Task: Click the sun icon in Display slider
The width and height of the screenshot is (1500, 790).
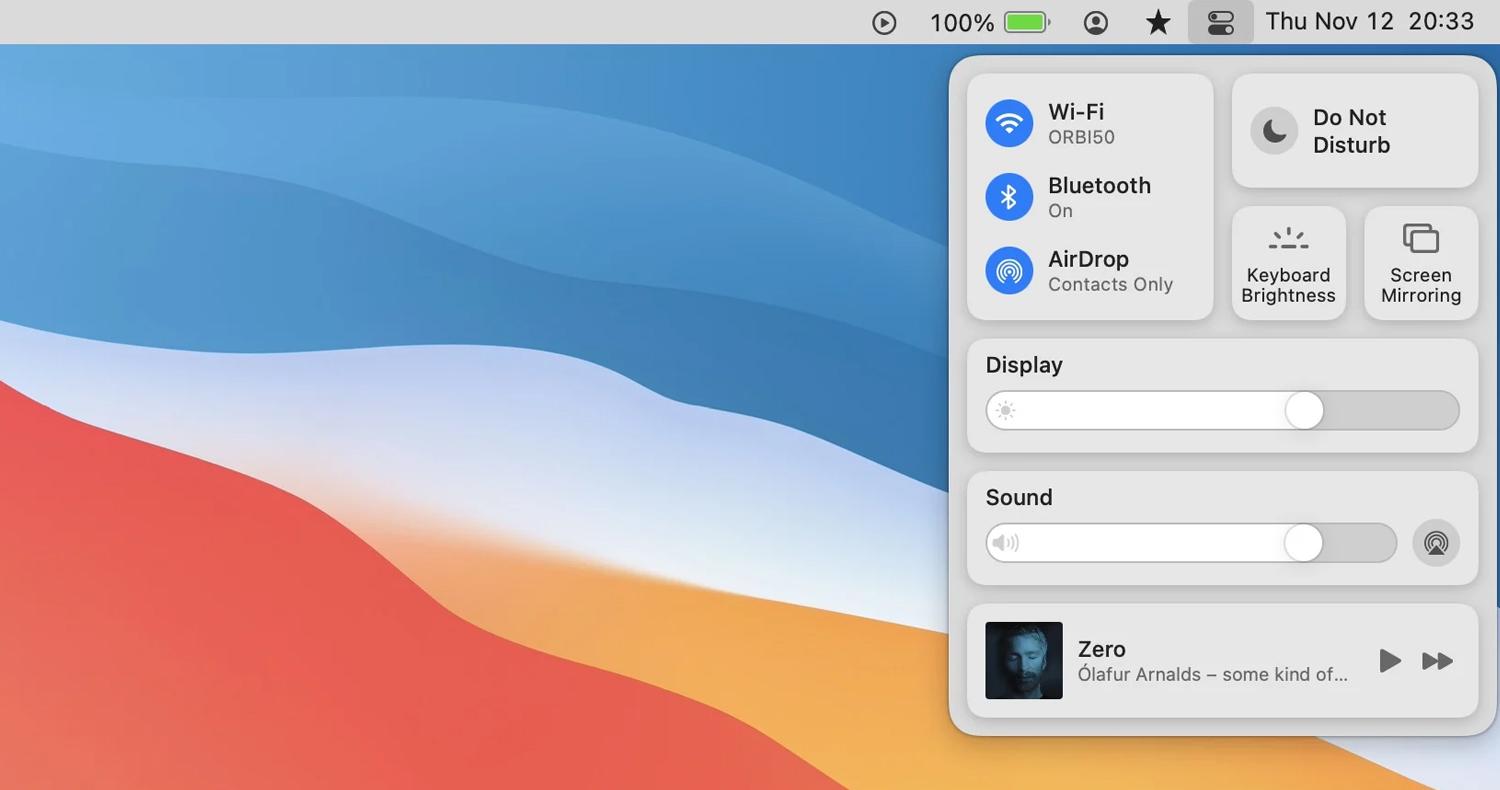Action: (x=1006, y=411)
